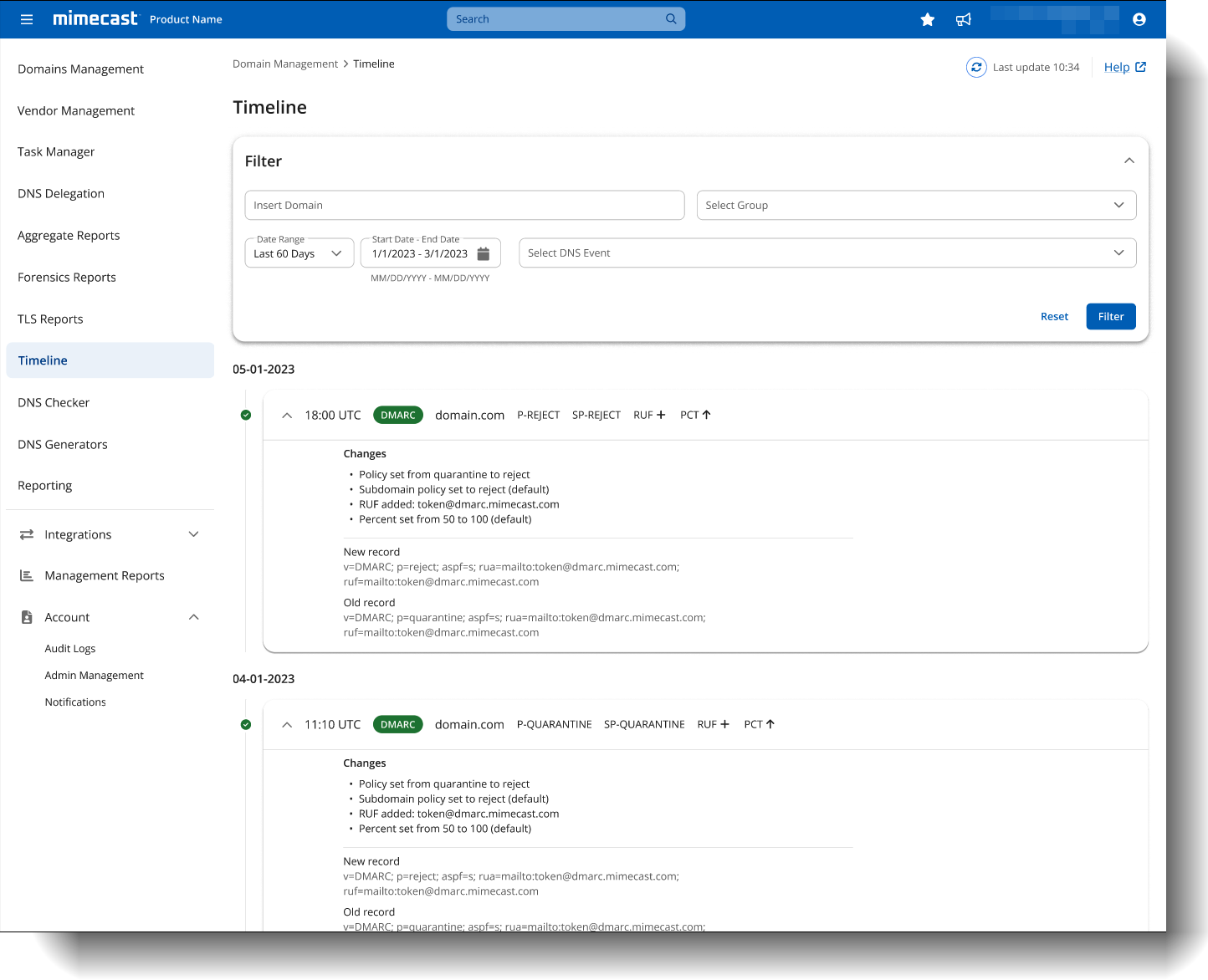Click the green status marker for 18:00 UTC

(246, 415)
